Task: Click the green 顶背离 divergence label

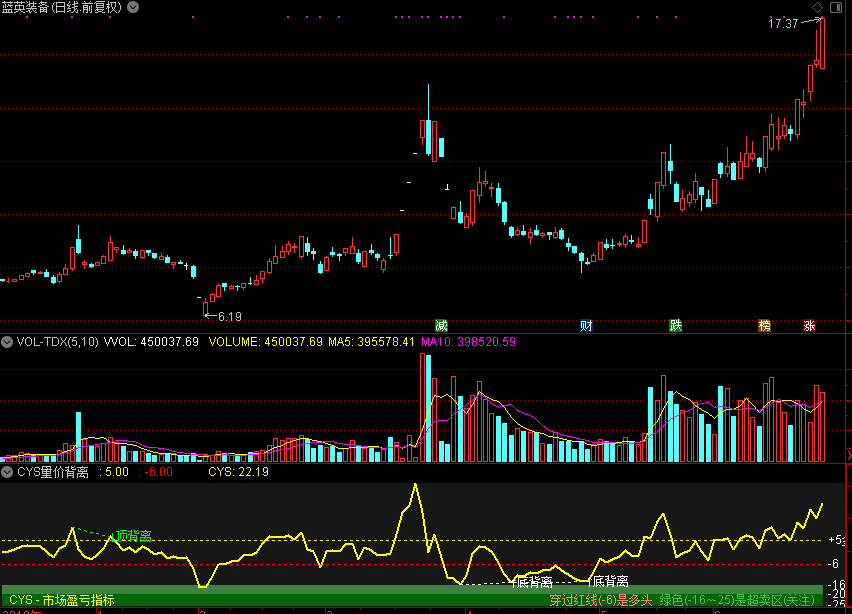Action: point(134,536)
